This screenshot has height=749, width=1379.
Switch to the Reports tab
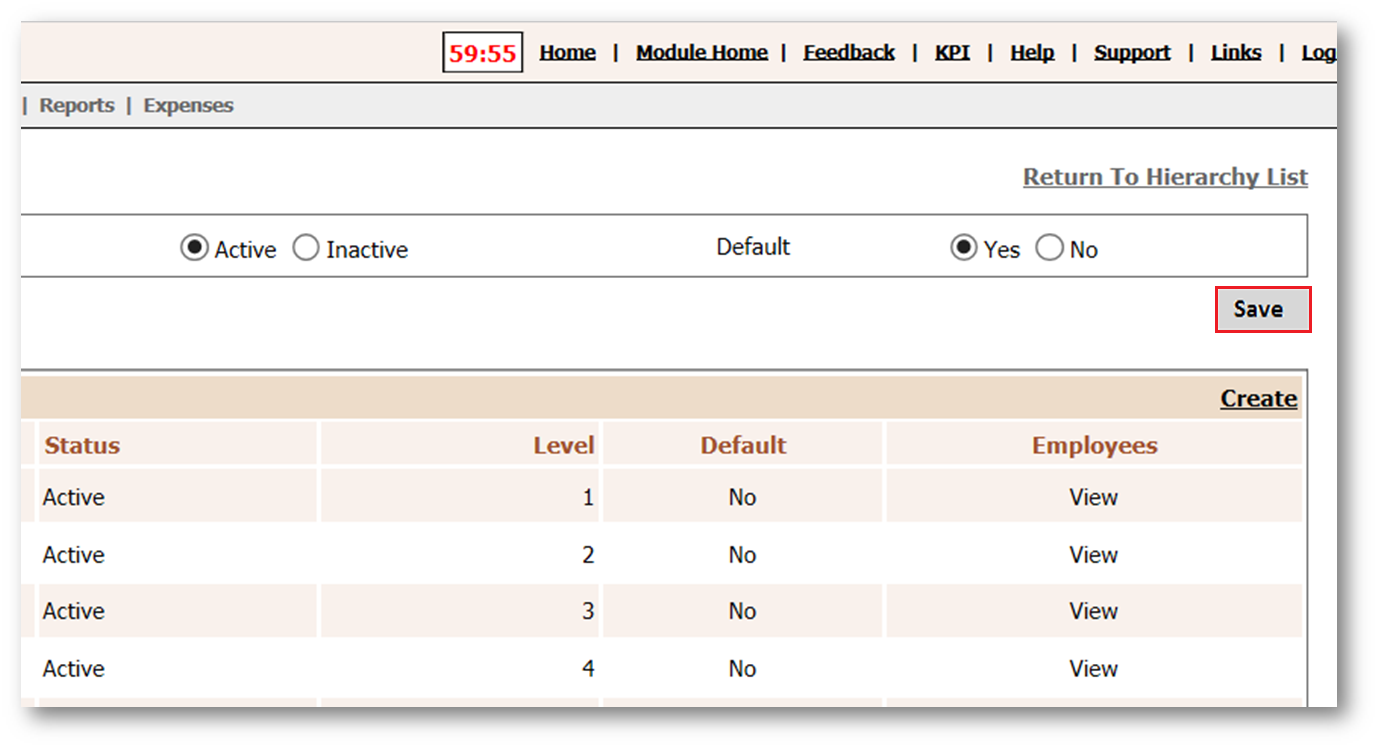point(77,106)
